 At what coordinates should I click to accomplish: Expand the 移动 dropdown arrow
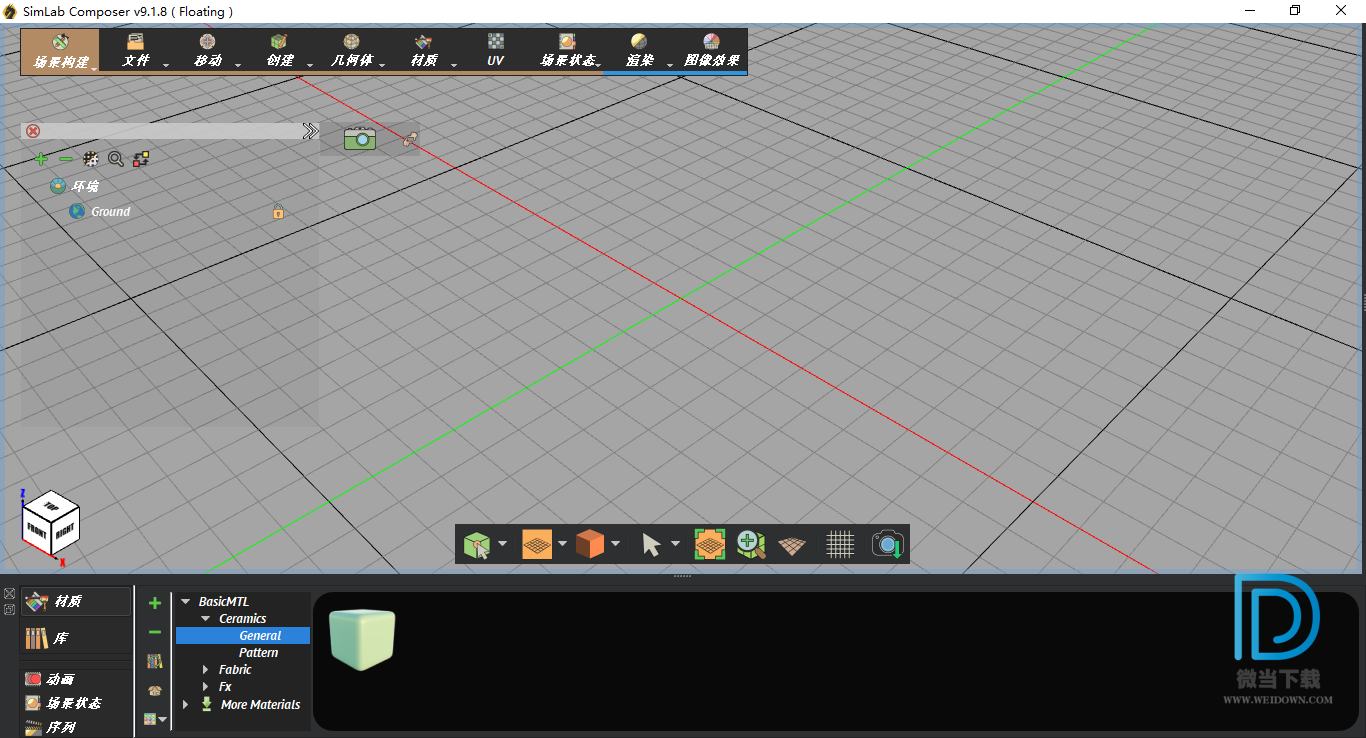238,65
